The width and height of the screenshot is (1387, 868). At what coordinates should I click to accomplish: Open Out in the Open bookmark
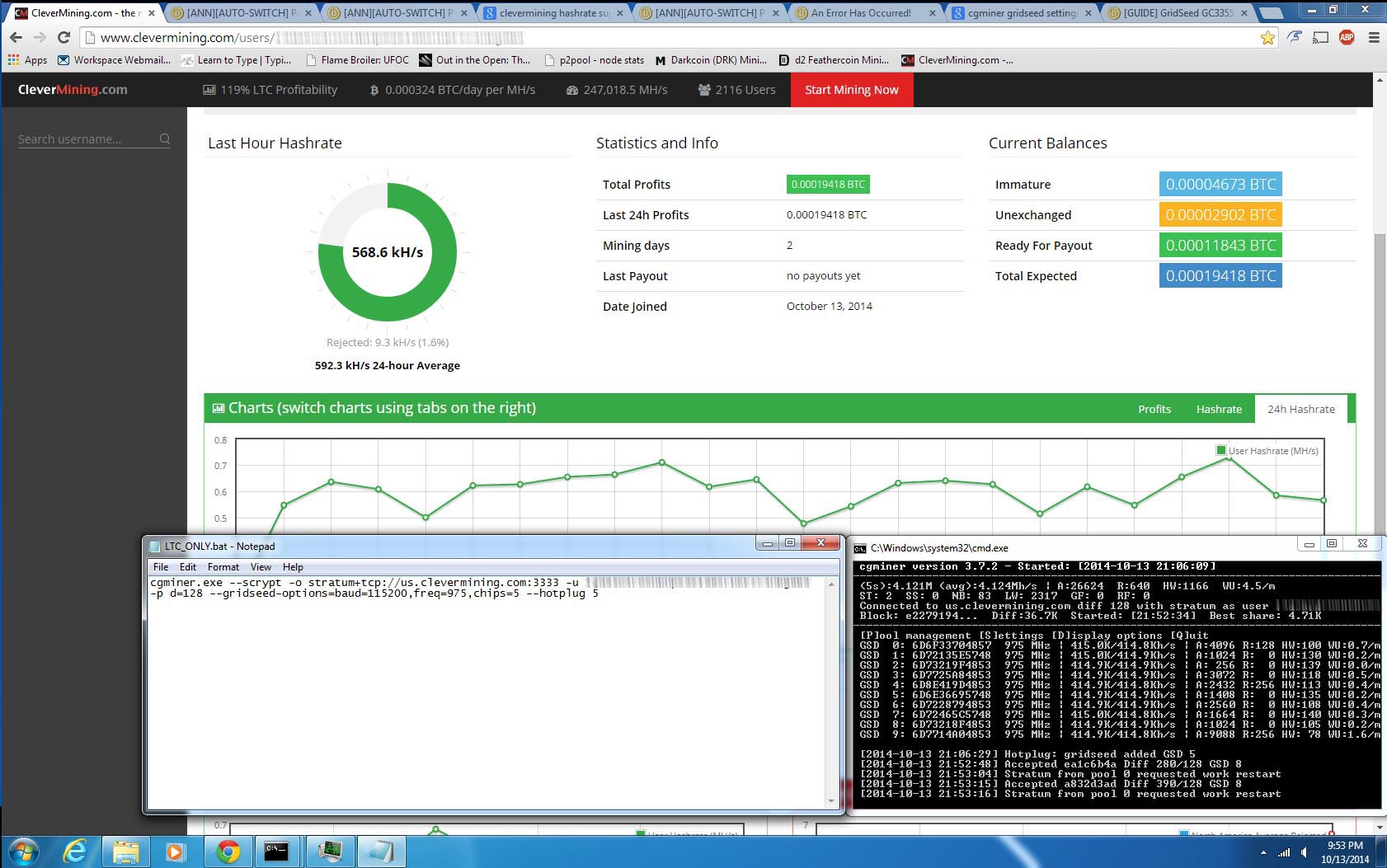[x=475, y=59]
